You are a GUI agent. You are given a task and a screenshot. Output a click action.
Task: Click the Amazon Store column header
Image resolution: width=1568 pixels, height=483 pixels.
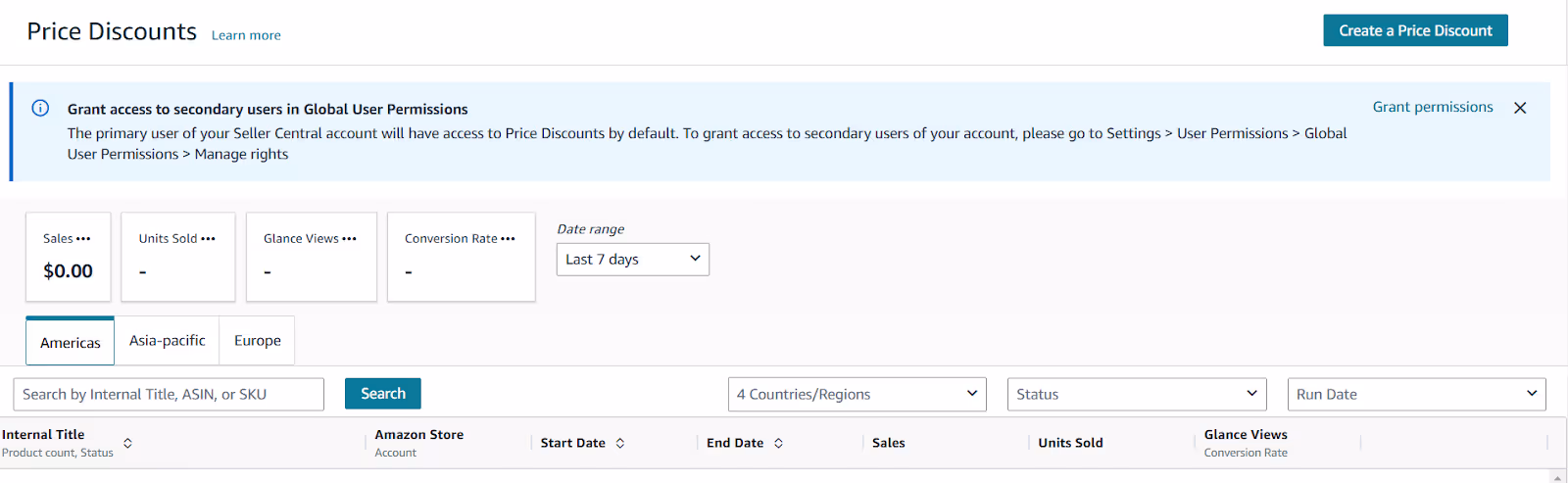click(x=419, y=434)
